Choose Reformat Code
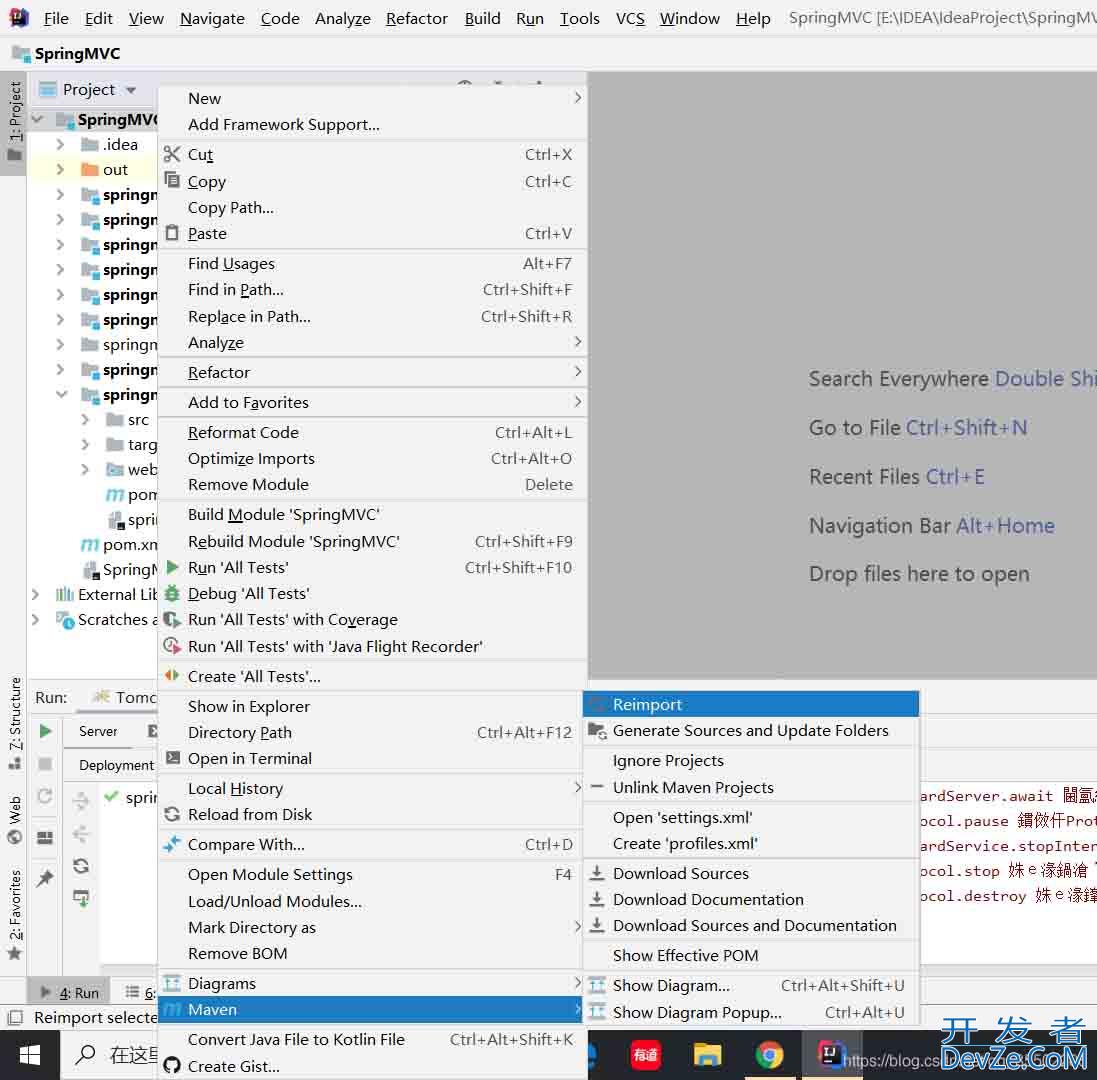 (372, 432)
